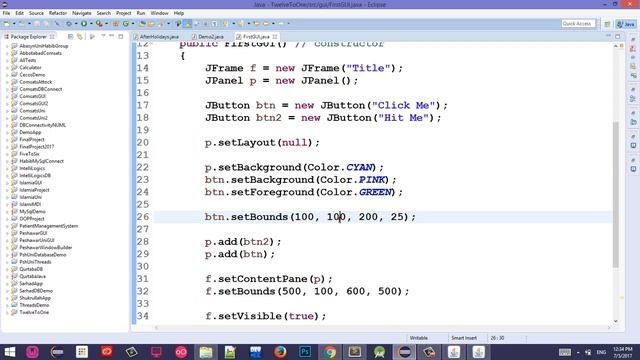Click the New Java Package icon in the toolbar
Viewport: 640px width, 360px height.
(x=116, y=24)
